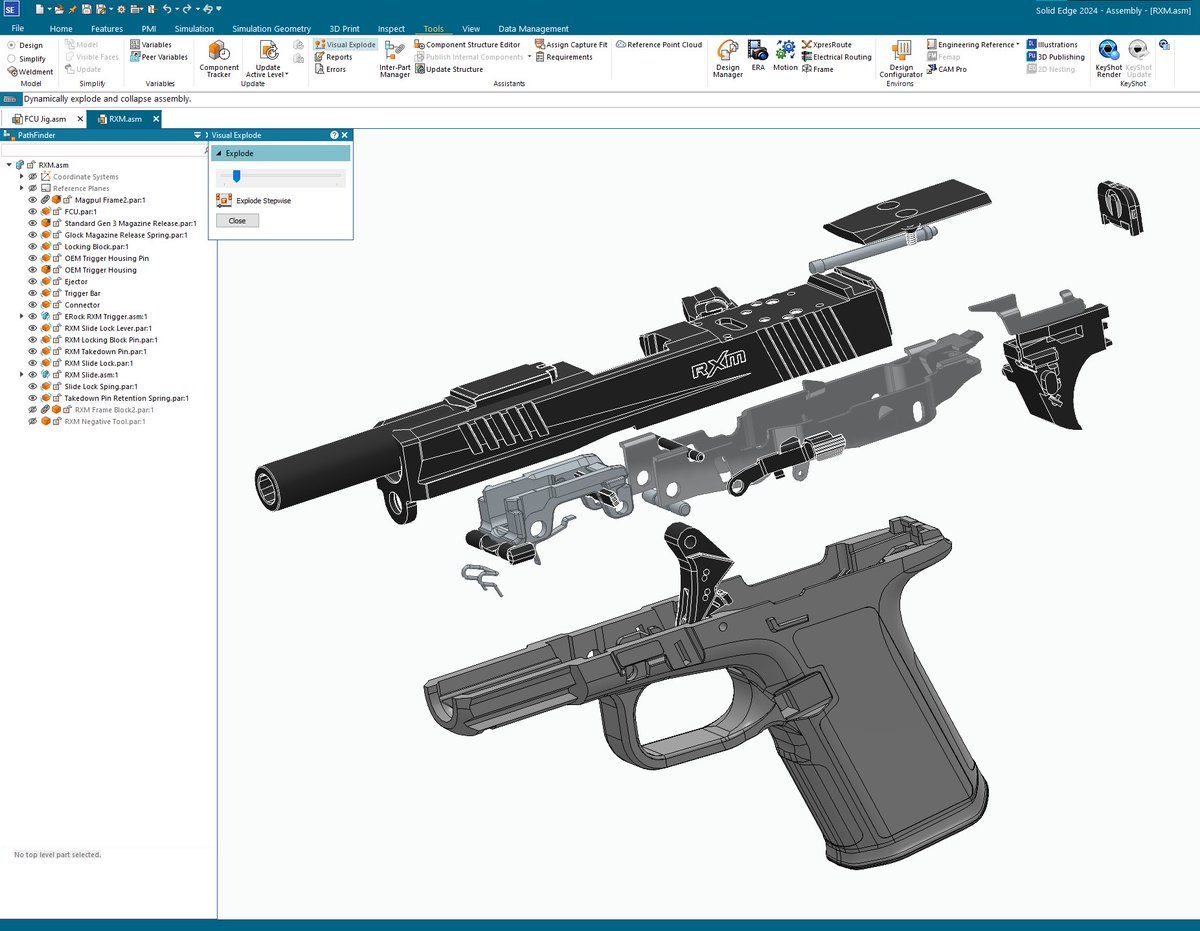The height and width of the screenshot is (931, 1200).
Task: Launch KeyShot Render
Action: pos(1108,59)
